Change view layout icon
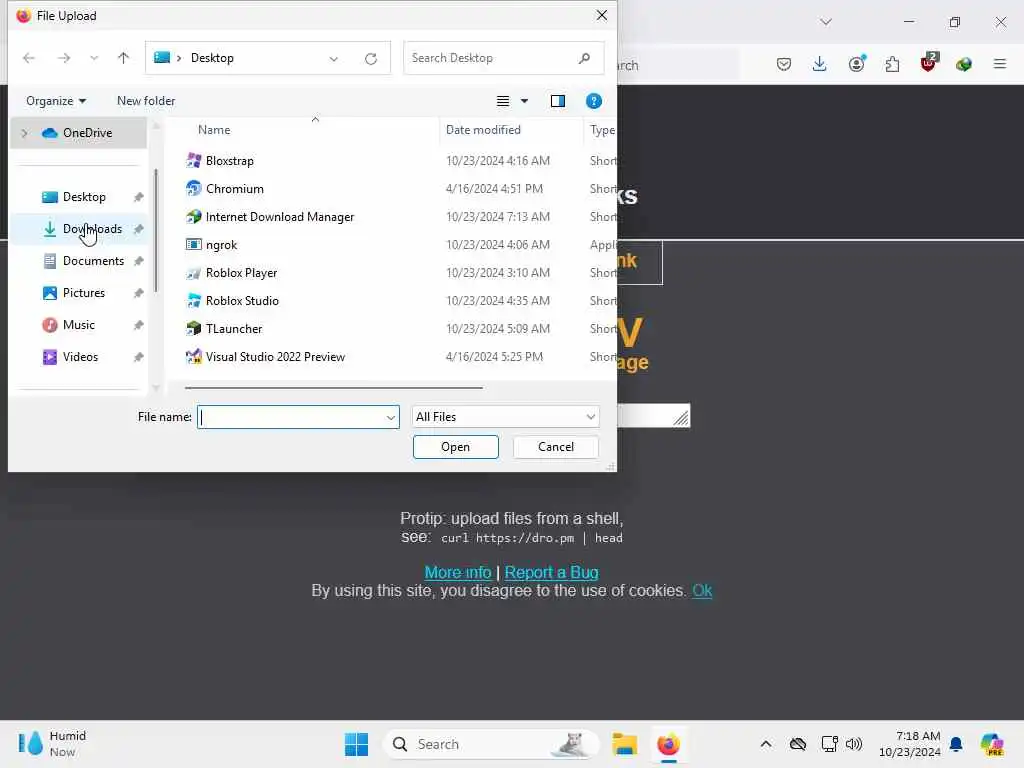1024x768 pixels. (503, 101)
